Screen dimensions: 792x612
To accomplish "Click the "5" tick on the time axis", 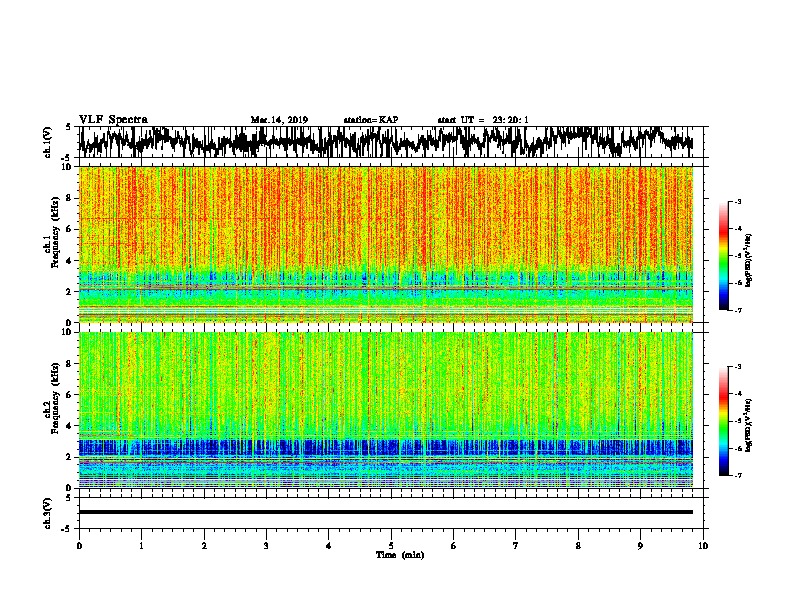I will pyautogui.click(x=391, y=546).
